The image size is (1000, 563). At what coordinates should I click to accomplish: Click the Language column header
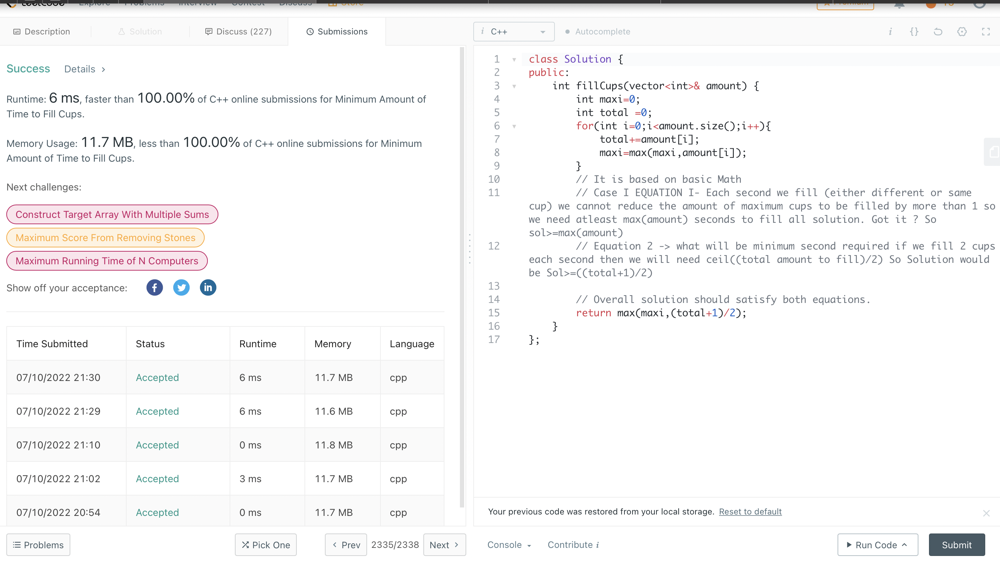412,344
